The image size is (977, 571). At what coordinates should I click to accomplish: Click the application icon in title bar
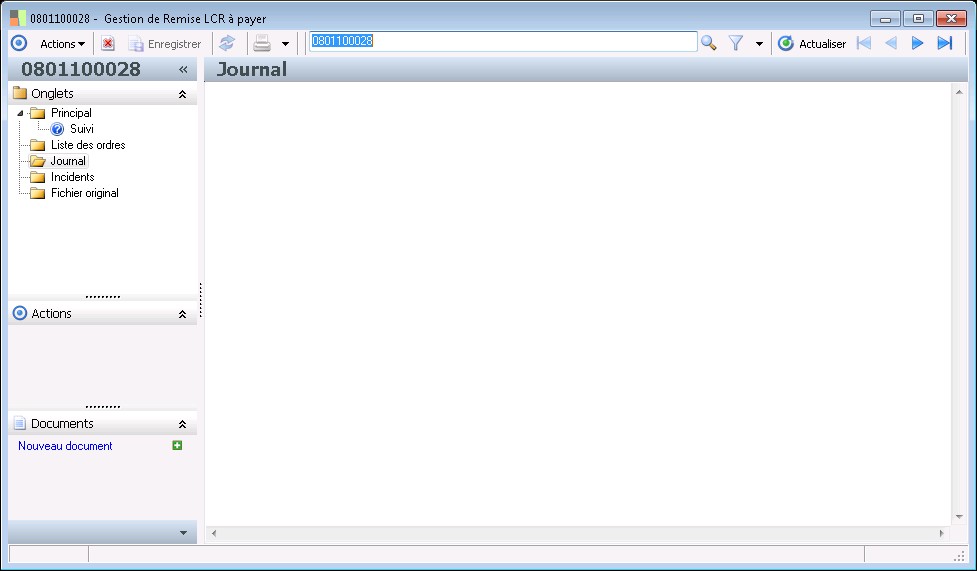coord(18,18)
